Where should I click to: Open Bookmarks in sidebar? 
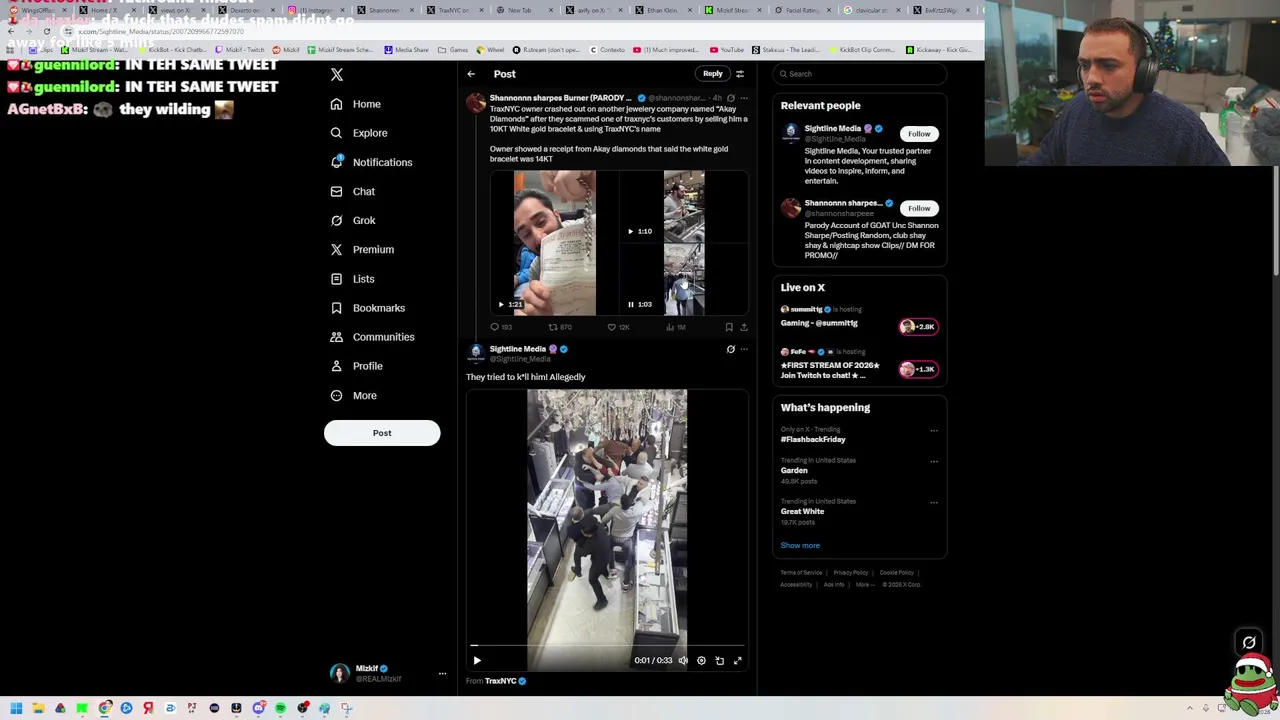tap(367, 308)
